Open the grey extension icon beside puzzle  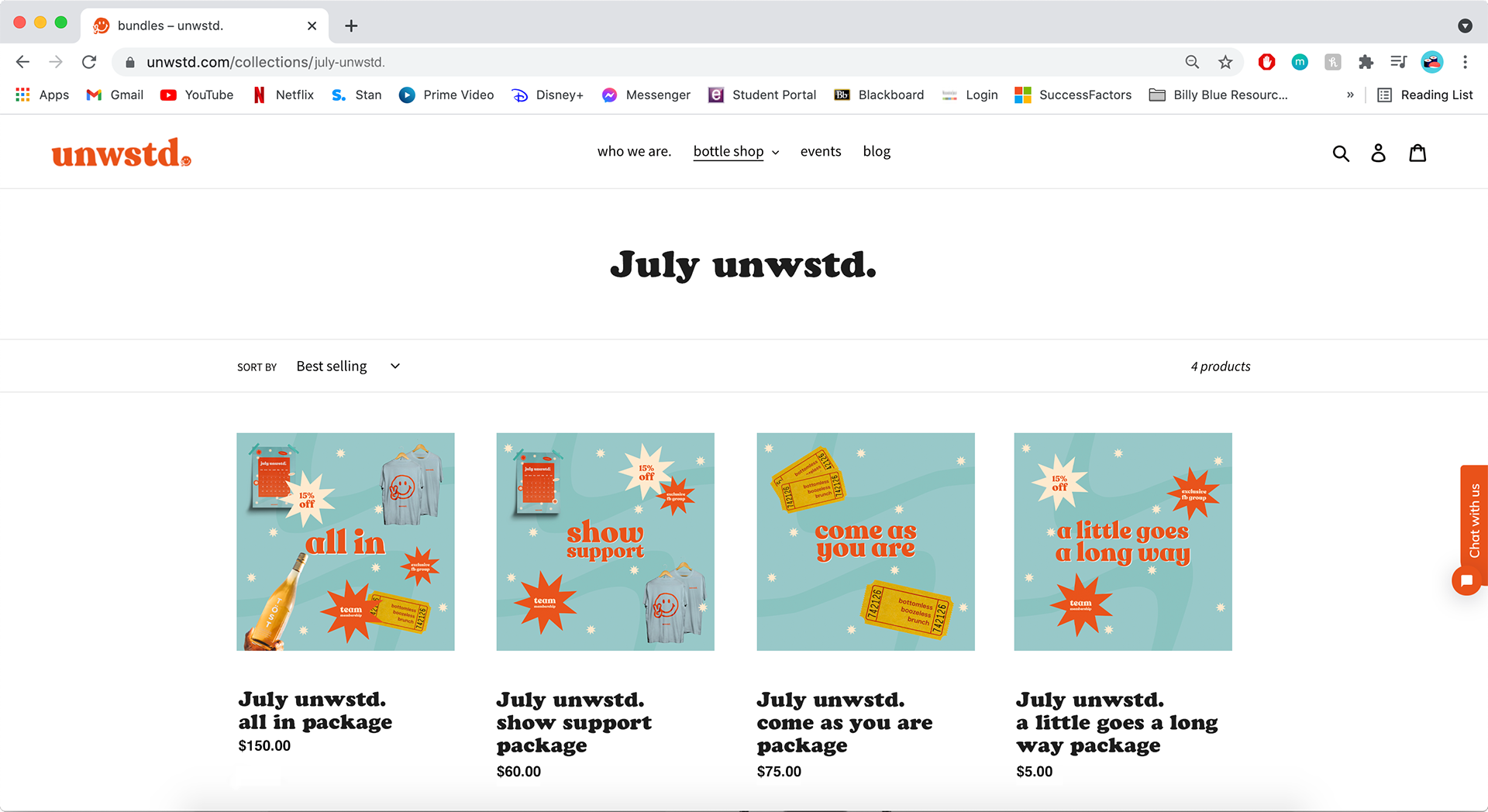click(x=1333, y=62)
